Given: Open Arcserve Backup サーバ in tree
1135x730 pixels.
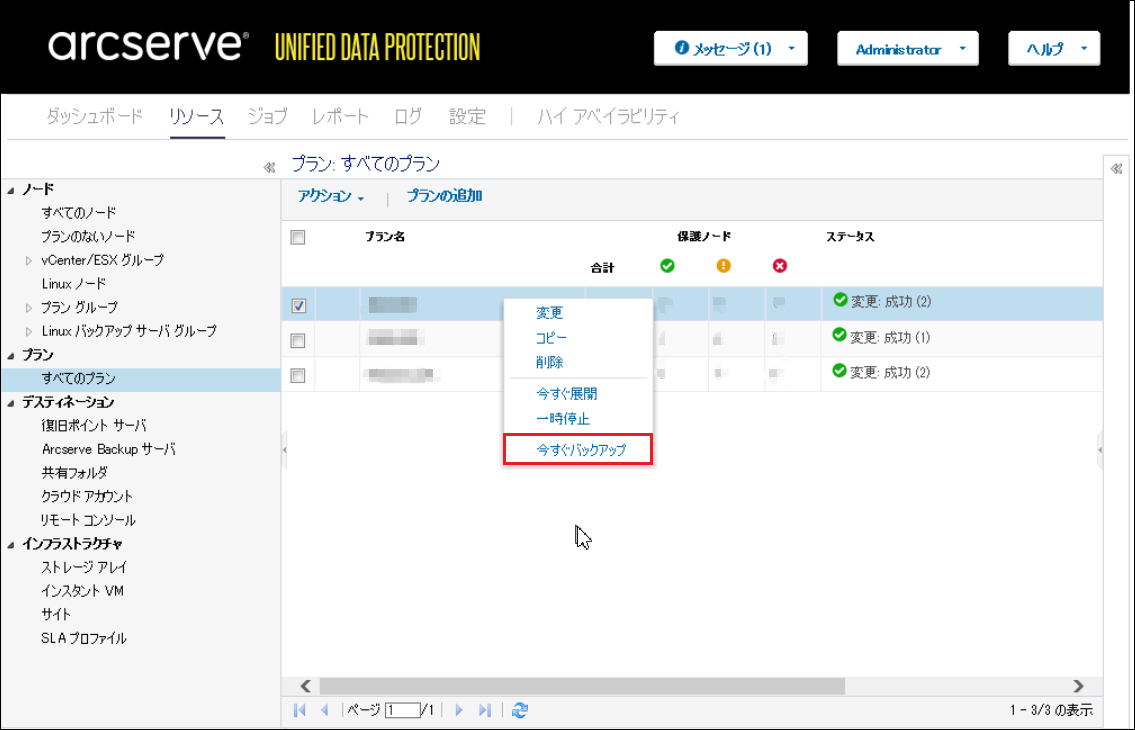Looking at the screenshot, I should coord(109,450).
